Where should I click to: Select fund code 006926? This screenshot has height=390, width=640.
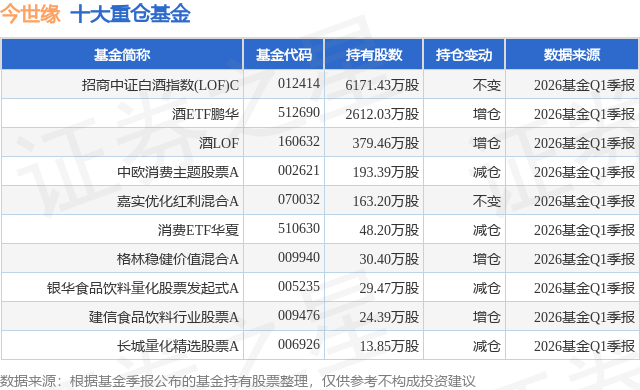pos(299,345)
